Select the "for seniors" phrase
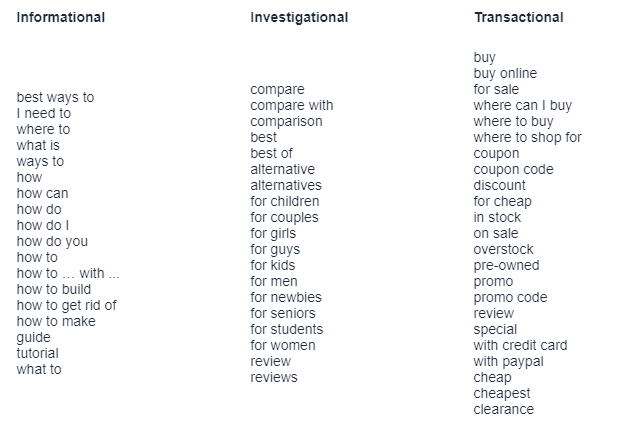 282,313
